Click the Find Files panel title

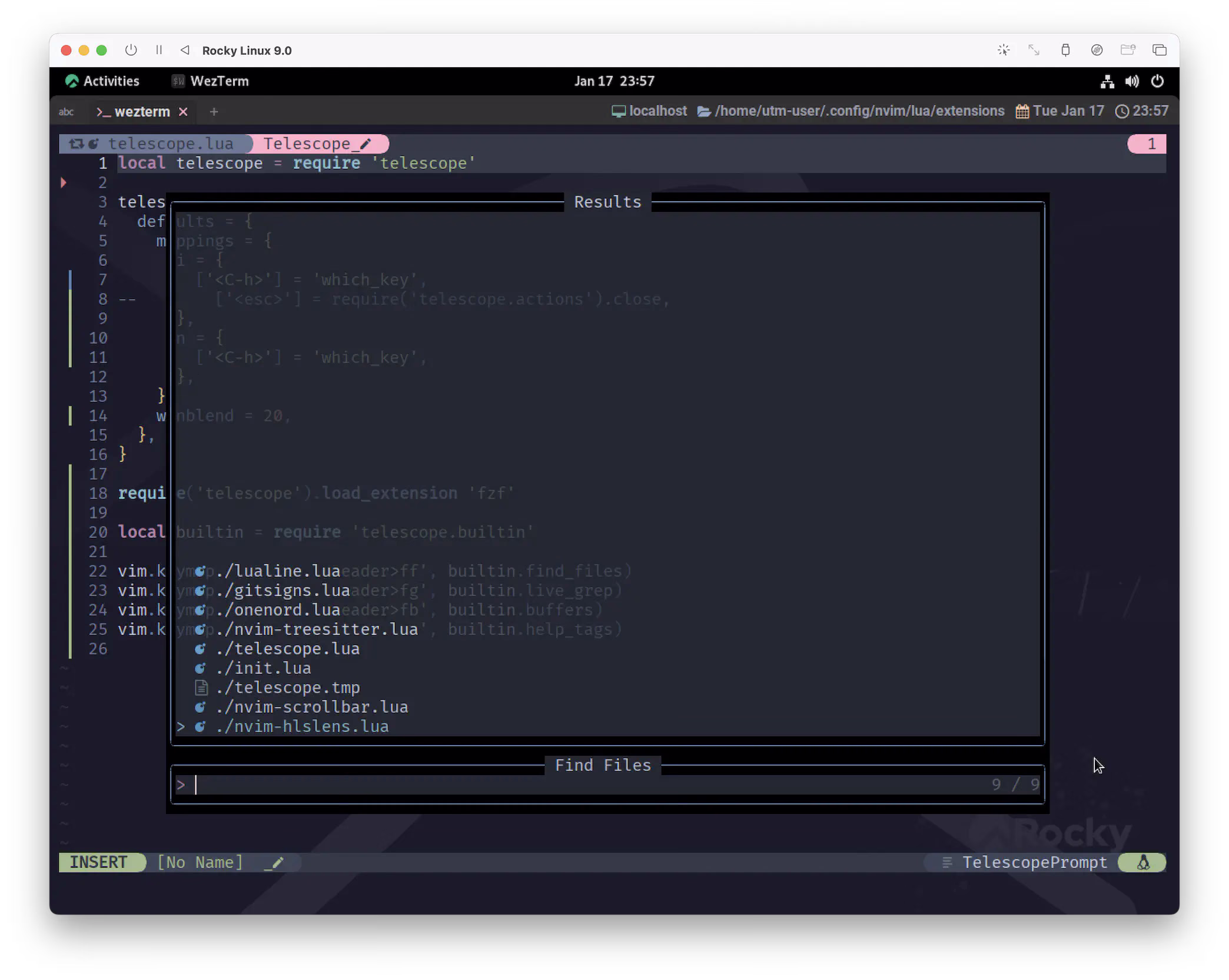[603, 765]
